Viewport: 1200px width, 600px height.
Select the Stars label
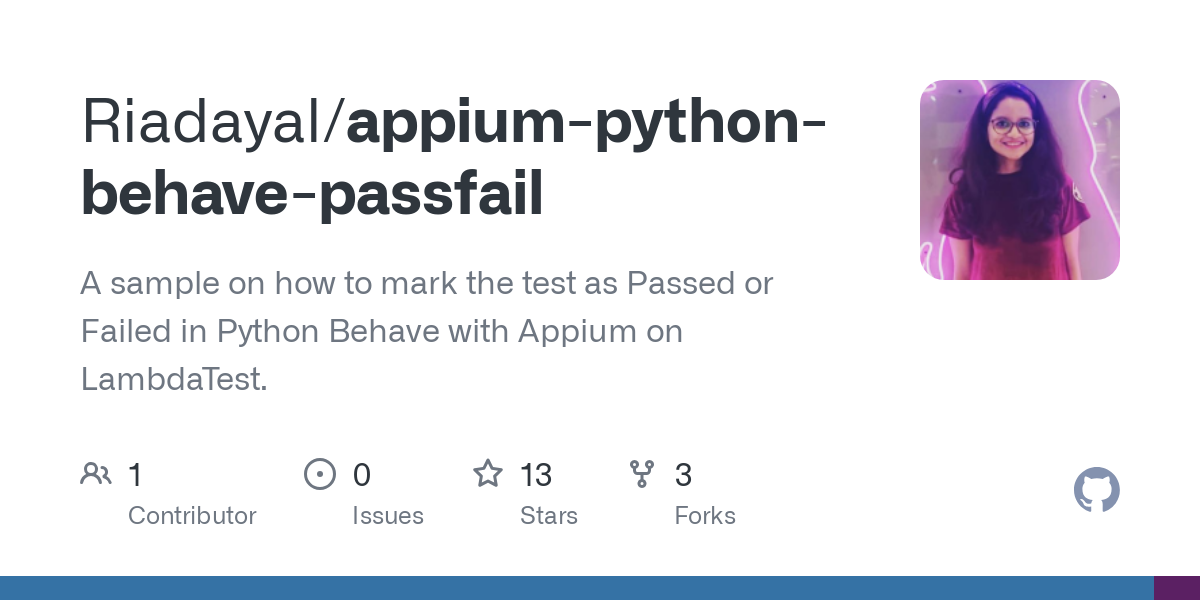(x=549, y=516)
